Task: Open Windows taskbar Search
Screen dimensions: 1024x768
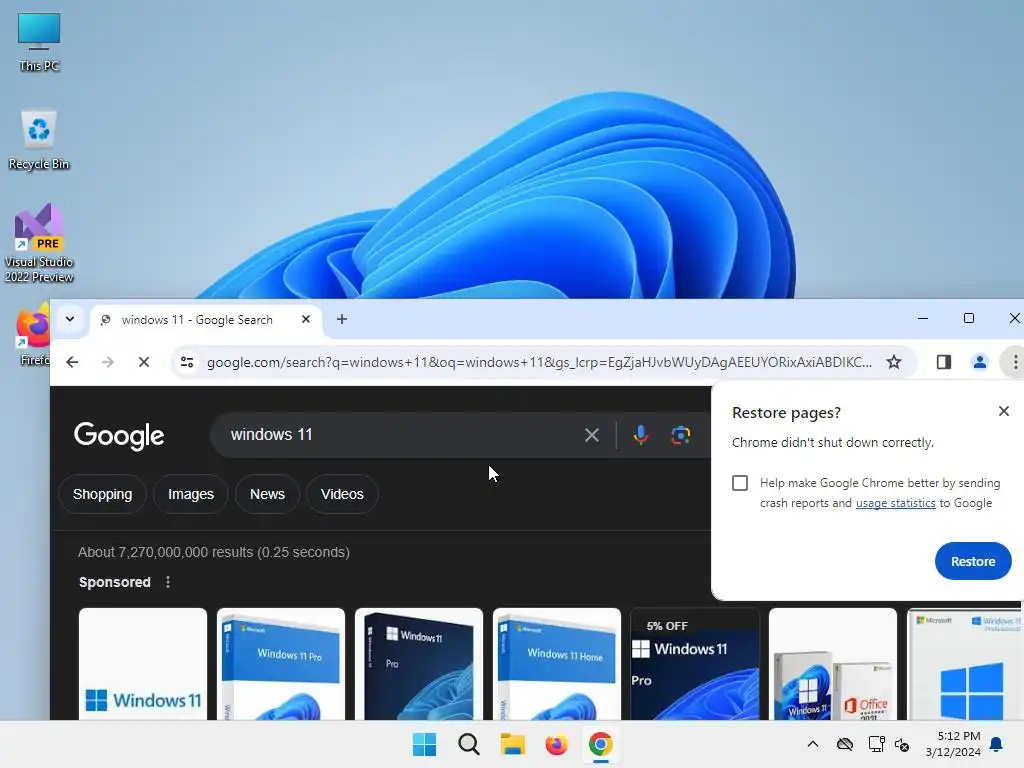Action: coord(469,744)
